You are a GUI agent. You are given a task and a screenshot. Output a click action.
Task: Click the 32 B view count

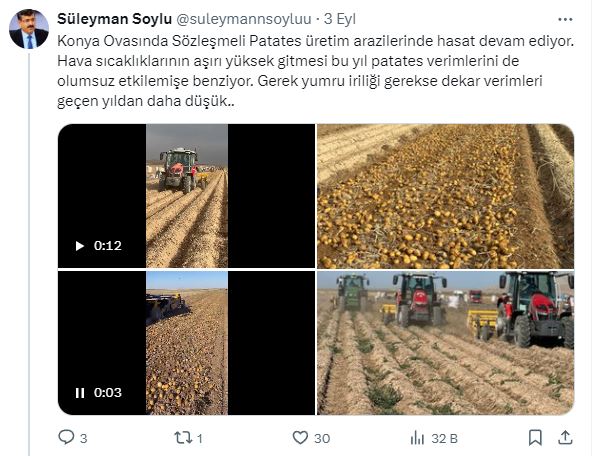point(444,439)
